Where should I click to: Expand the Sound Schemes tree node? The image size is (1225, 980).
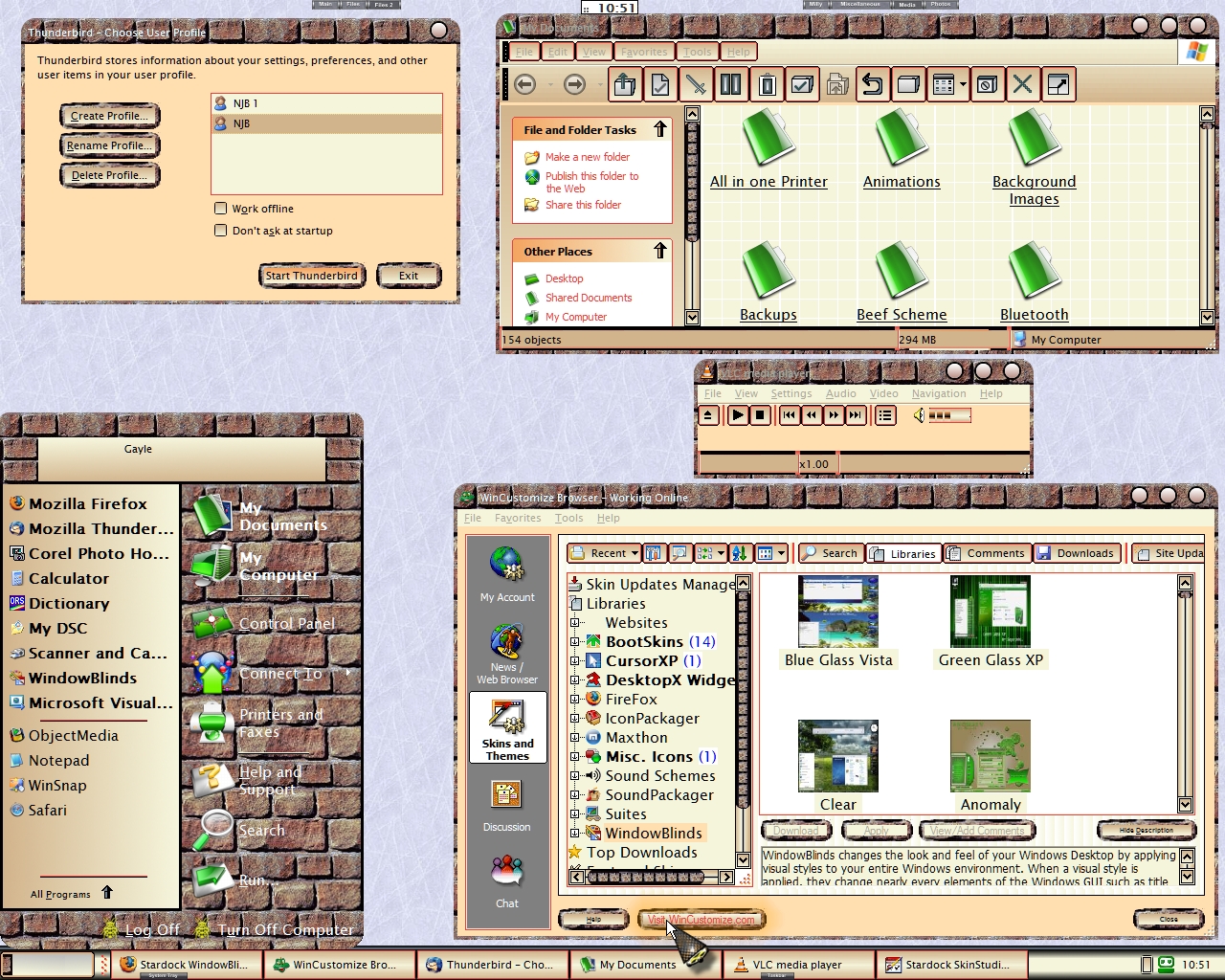pyautogui.click(x=575, y=775)
